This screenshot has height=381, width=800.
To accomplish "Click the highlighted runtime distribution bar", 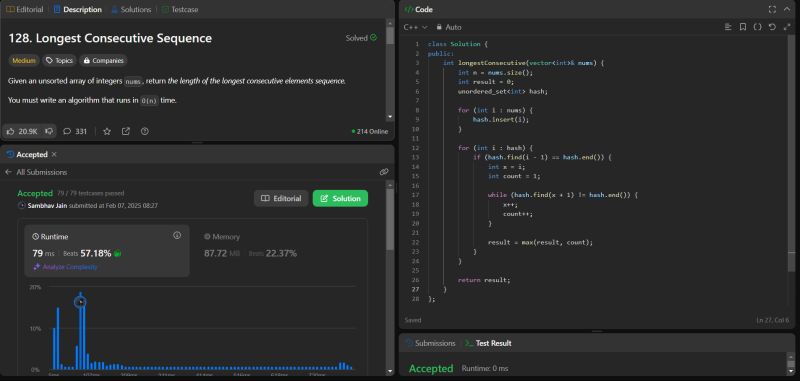I will coord(80,331).
